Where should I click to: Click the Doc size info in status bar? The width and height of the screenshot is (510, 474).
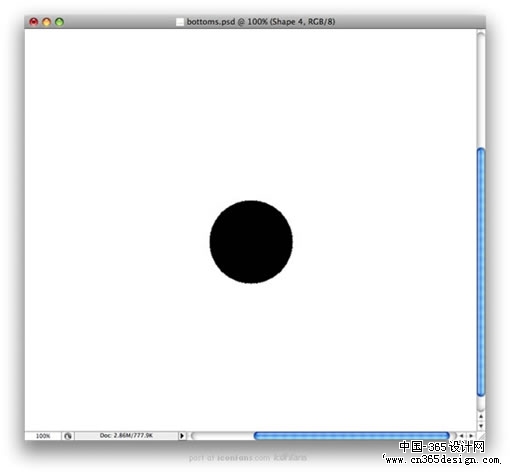[126, 435]
